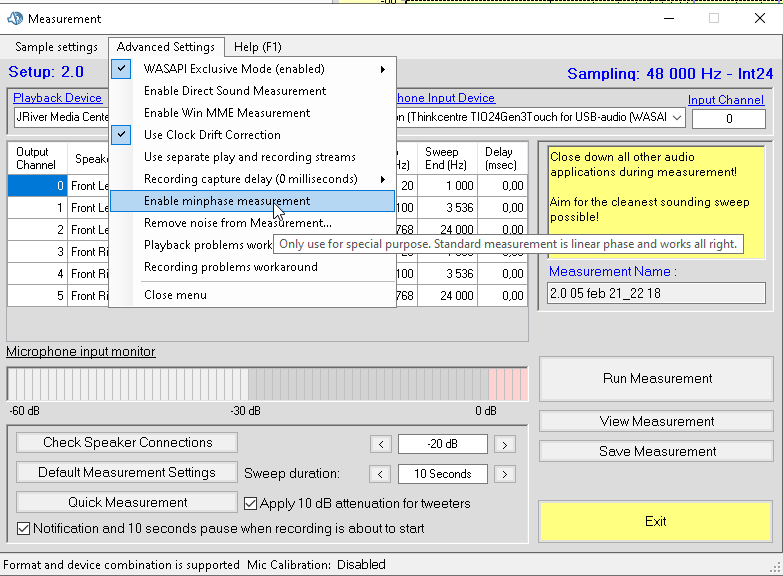The image size is (783, 576).
Task: Select Enable Direct Sound Measurement
Action: tap(235, 91)
